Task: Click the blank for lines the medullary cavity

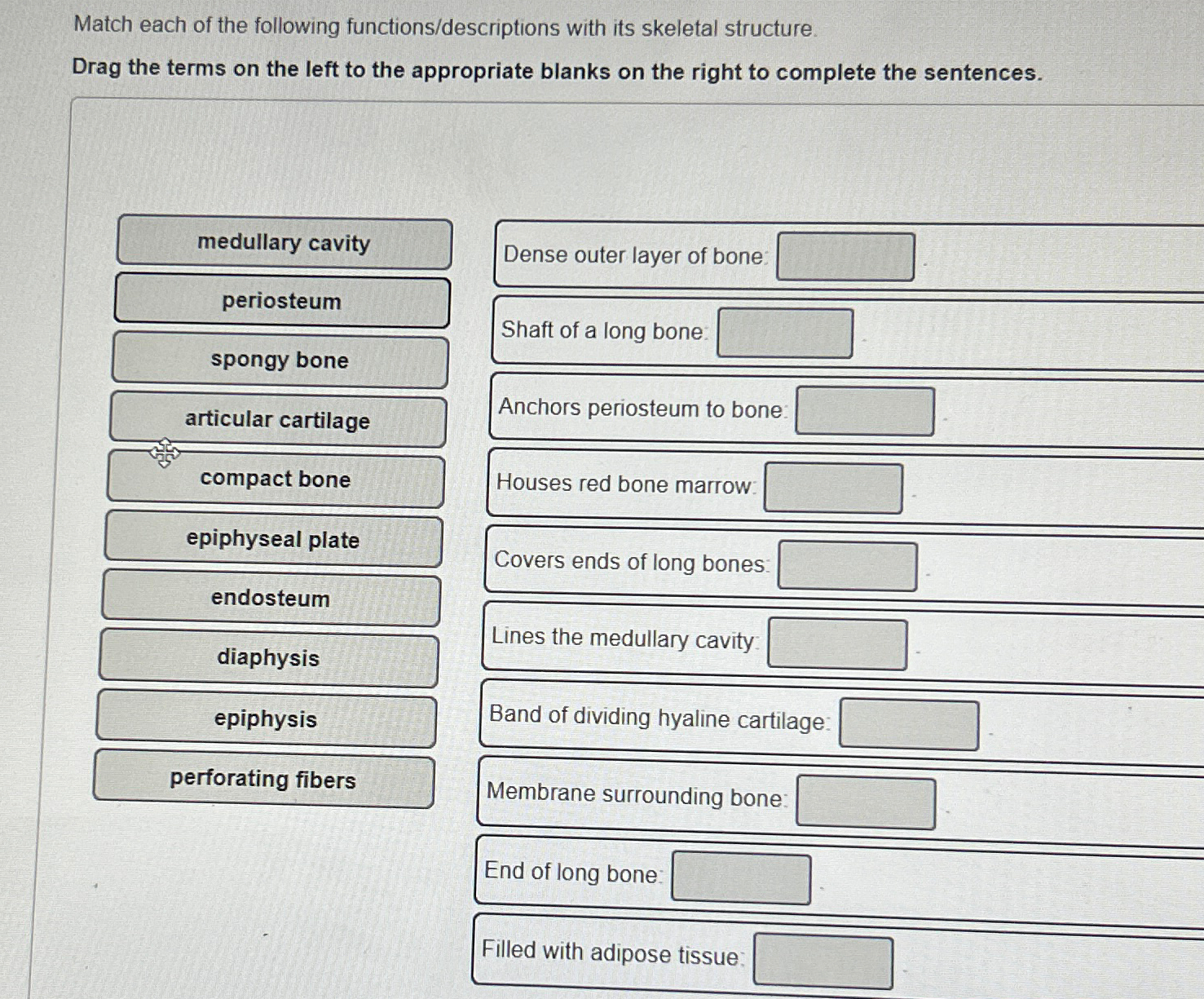Action: pos(837,643)
